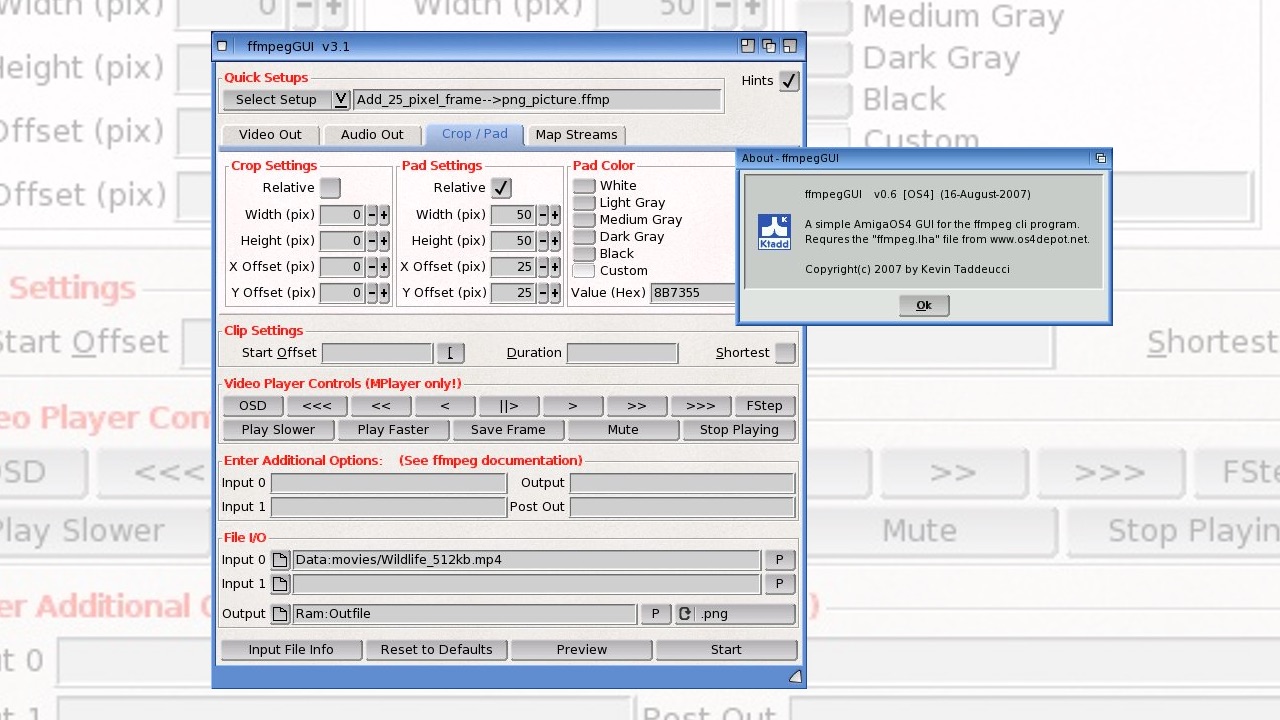Viewport: 1280px width, 720px height.
Task: Click the Play Faster button
Action: pos(393,430)
